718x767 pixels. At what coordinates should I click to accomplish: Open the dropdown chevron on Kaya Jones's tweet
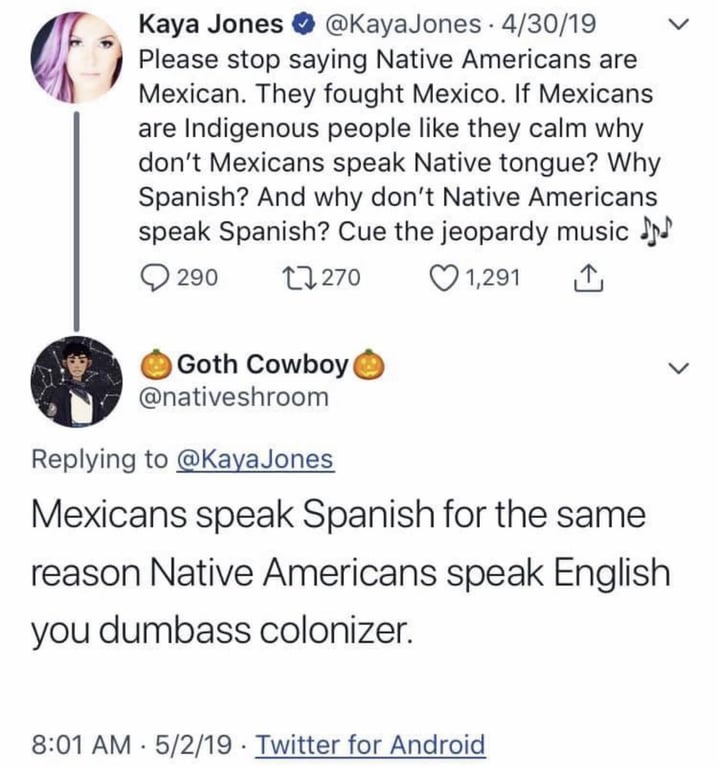pos(677,24)
